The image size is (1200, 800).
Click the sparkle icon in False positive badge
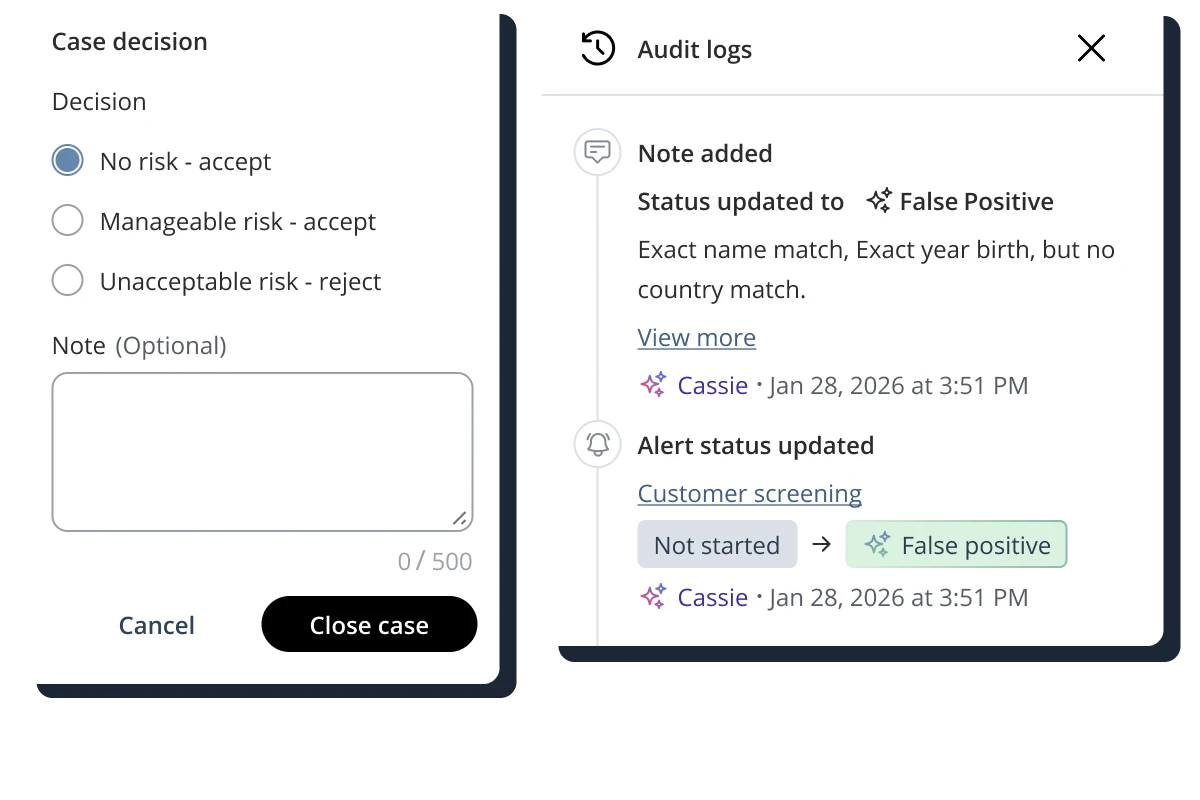pyautogui.click(x=877, y=545)
